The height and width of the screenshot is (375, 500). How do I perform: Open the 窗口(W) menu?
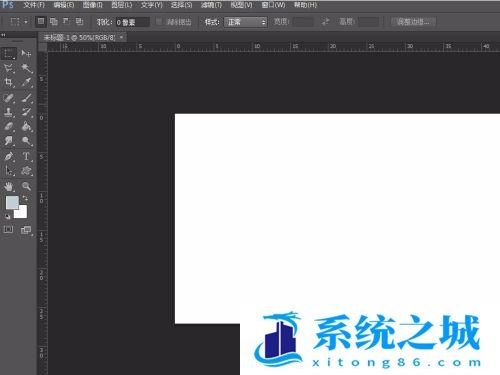coord(273,5)
